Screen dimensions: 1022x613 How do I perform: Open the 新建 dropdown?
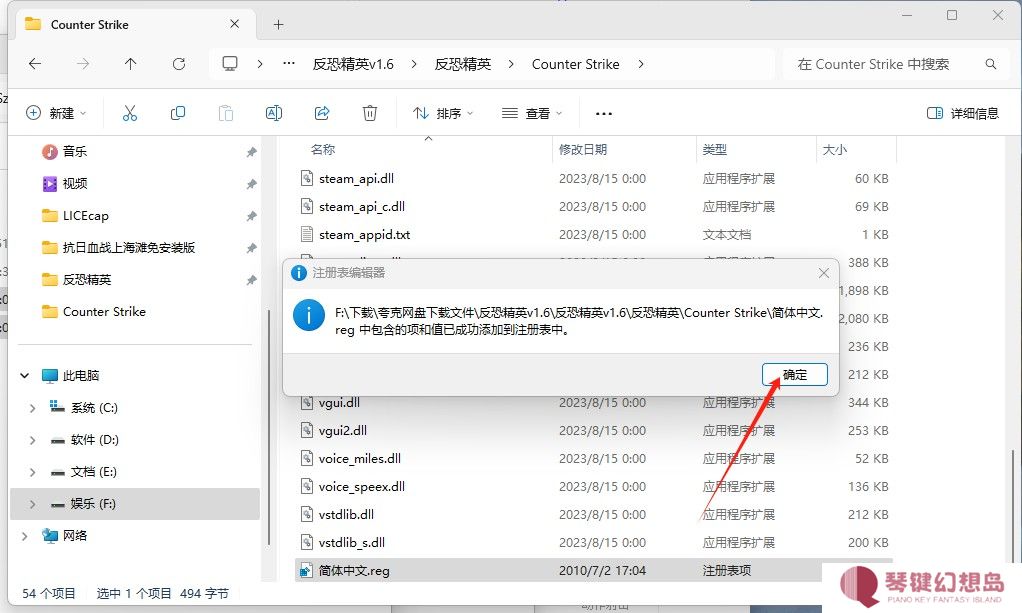coord(55,113)
